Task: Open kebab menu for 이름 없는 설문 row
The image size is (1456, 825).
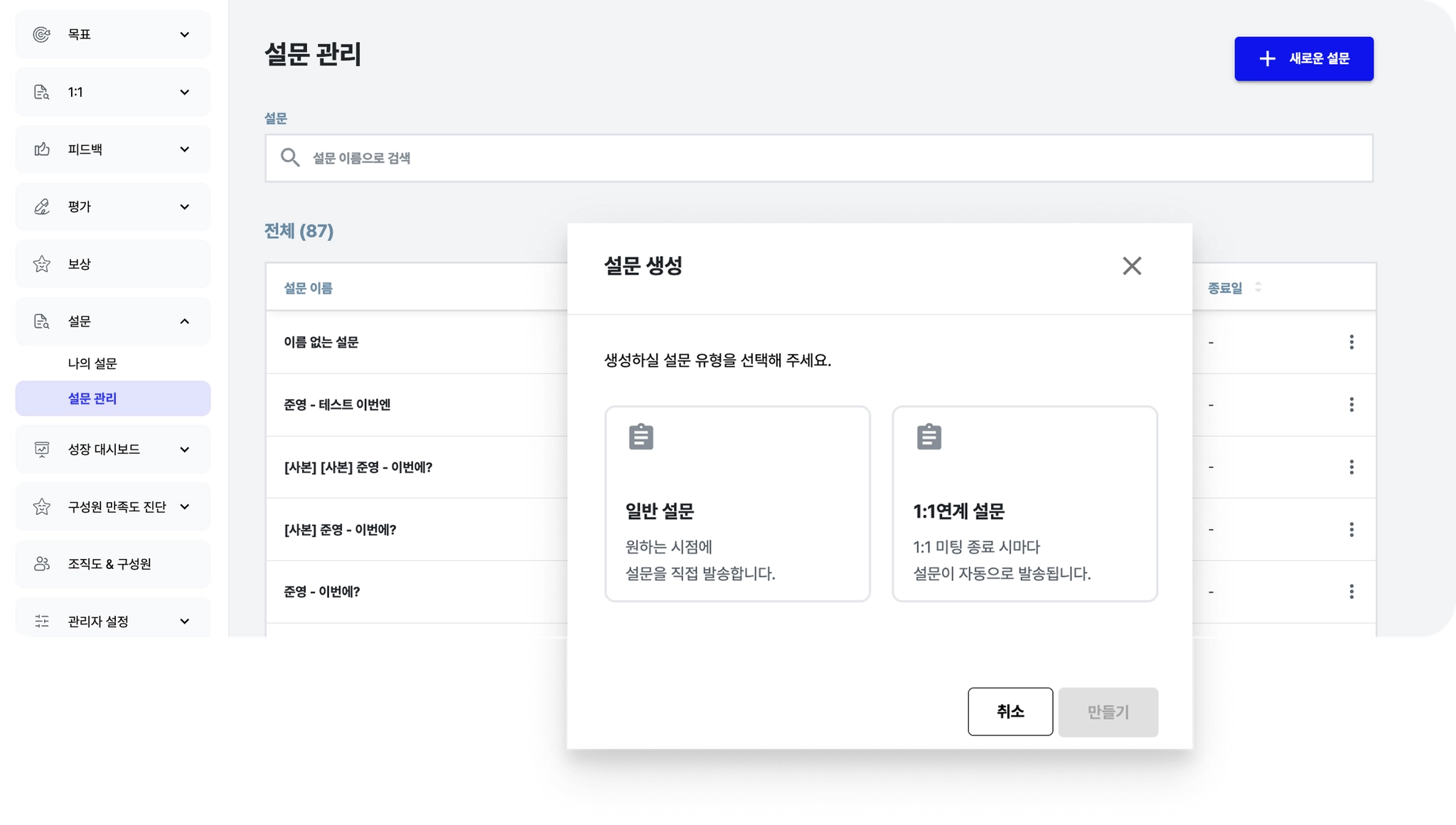Action: (x=1351, y=342)
